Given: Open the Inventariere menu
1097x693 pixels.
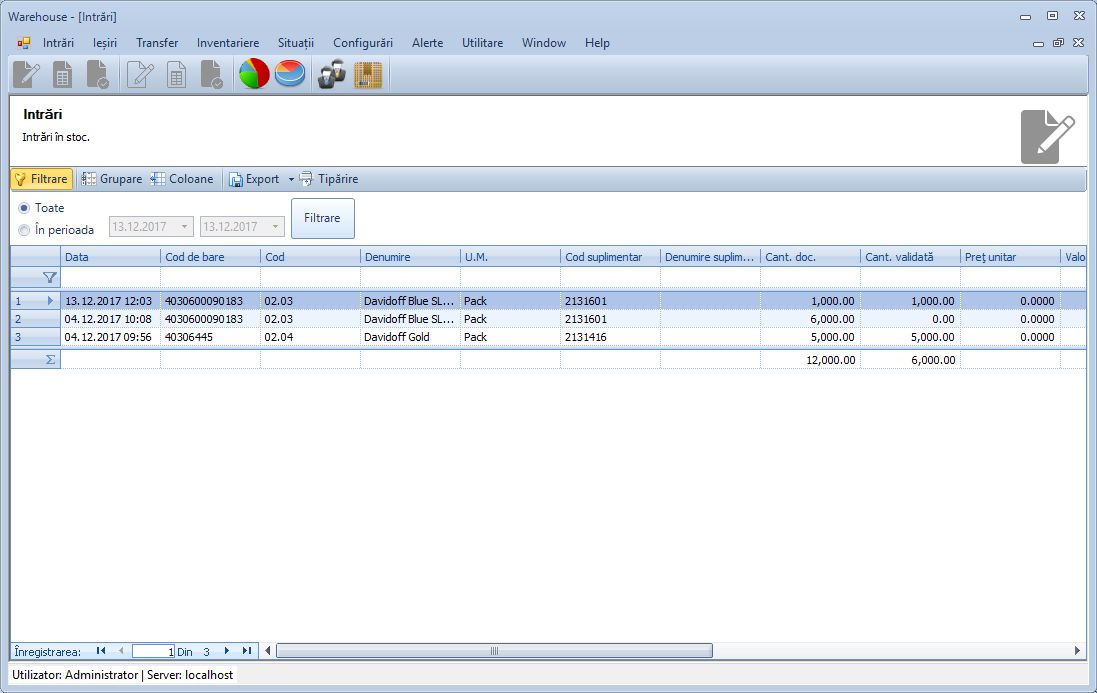Looking at the screenshot, I should pyautogui.click(x=227, y=43).
